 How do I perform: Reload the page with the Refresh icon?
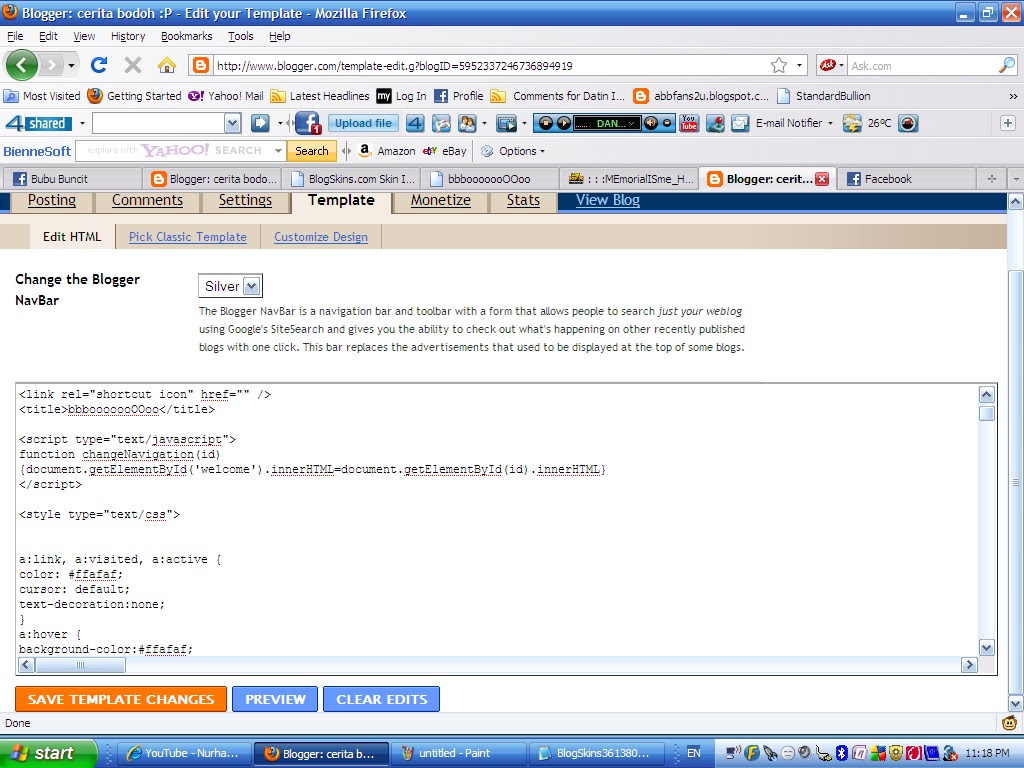click(x=99, y=65)
